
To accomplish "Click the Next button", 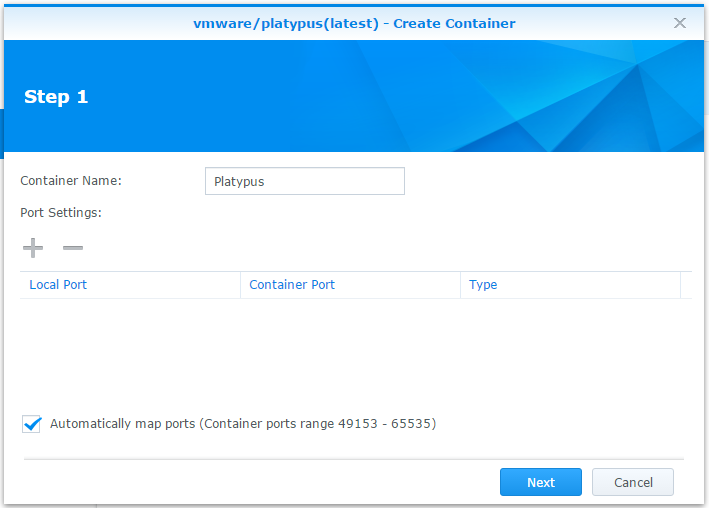I will pyautogui.click(x=541, y=482).
